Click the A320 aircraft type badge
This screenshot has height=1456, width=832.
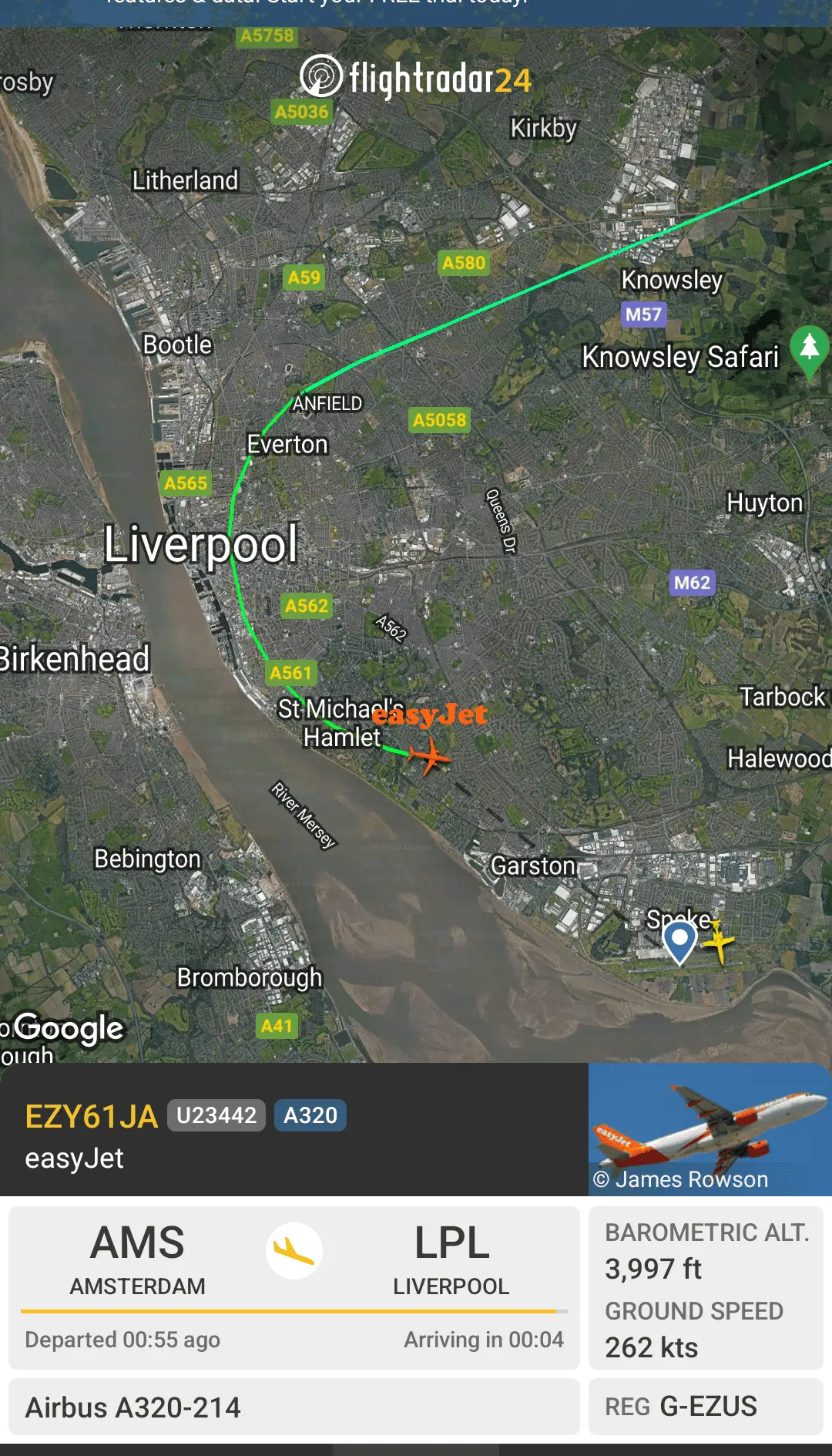[310, 1115]
